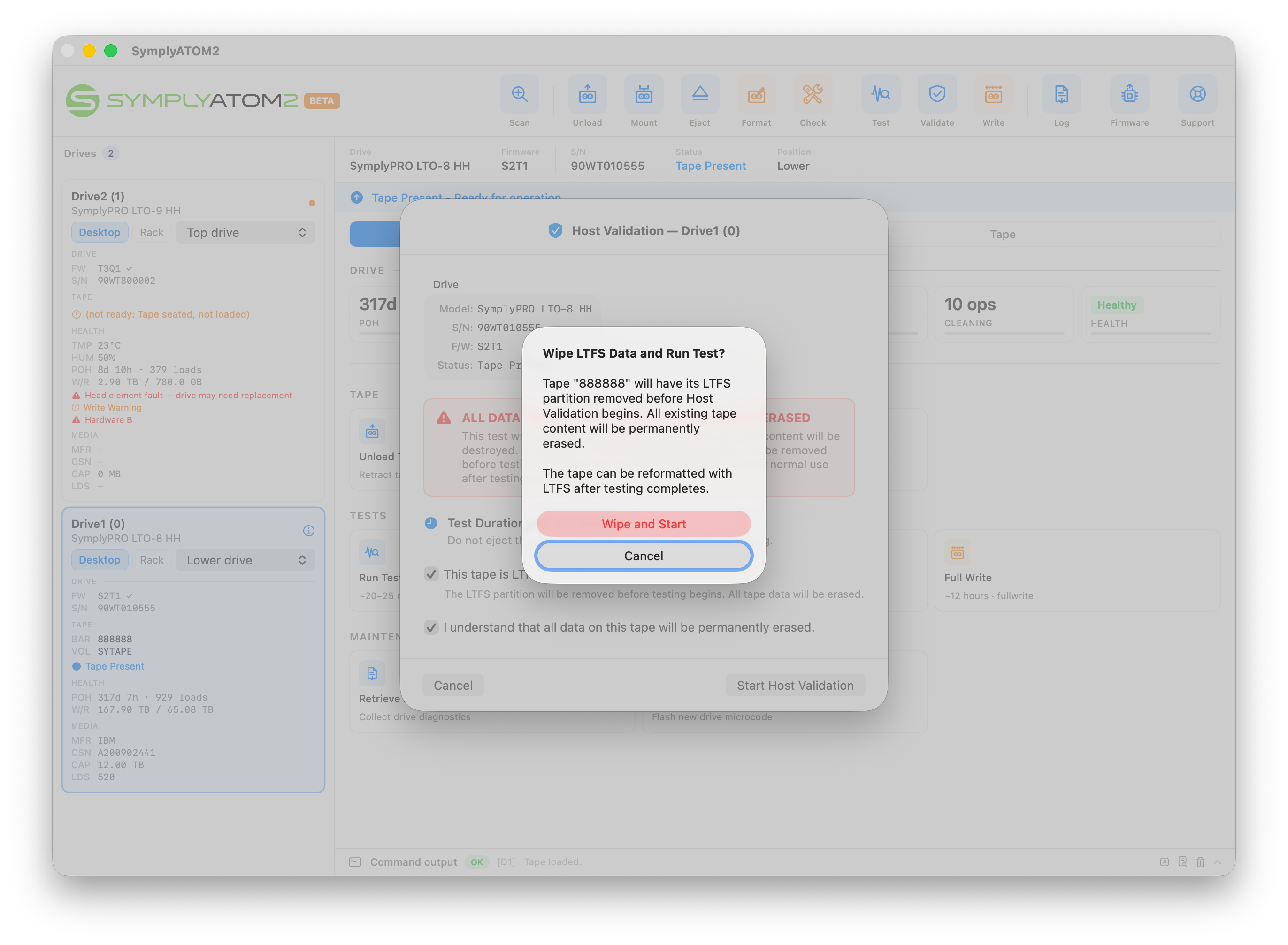Open the Check tool in toolbar

coord(813,94)
